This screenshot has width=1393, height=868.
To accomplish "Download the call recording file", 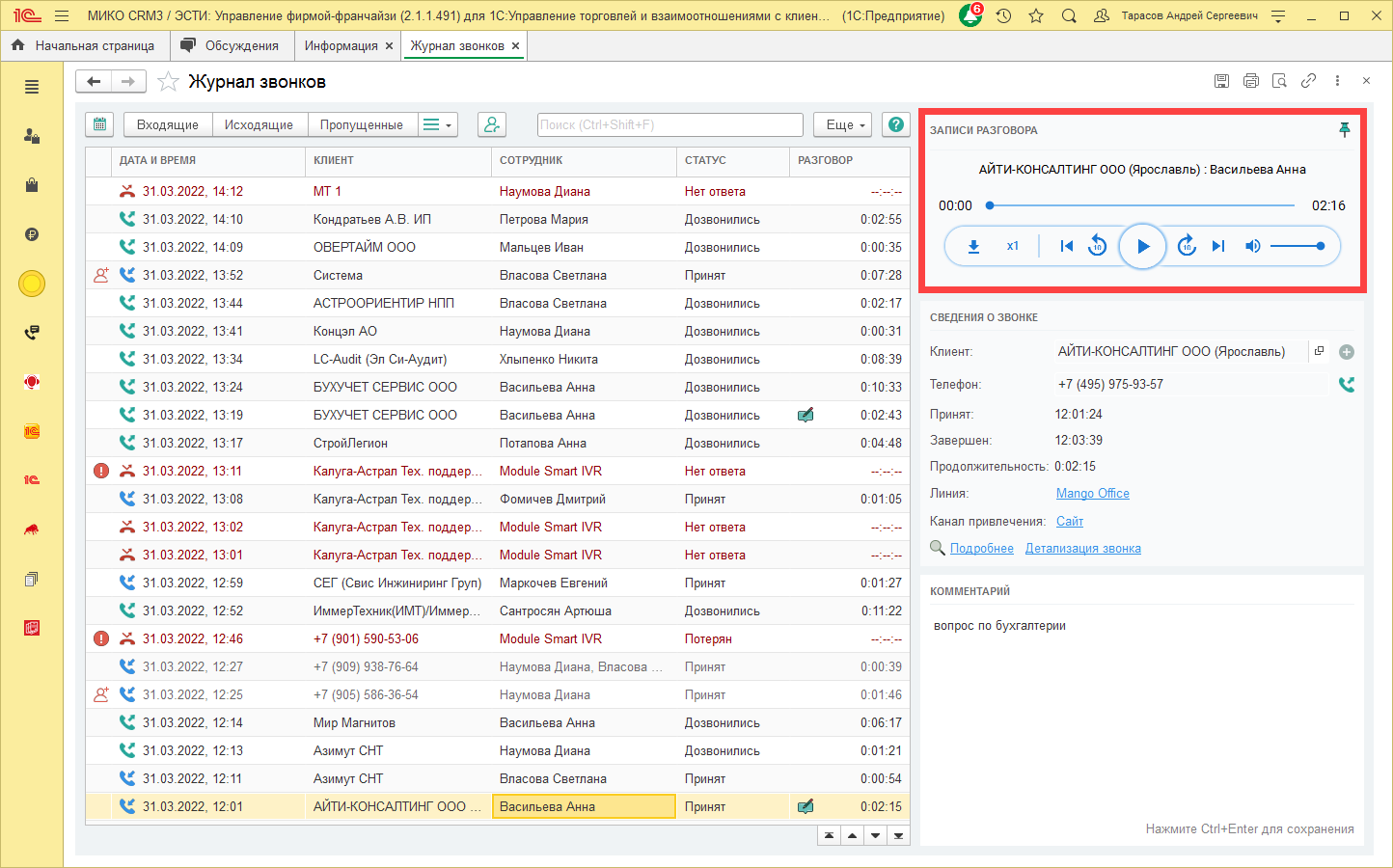I will pyautogui.click(x=973, y=246).
